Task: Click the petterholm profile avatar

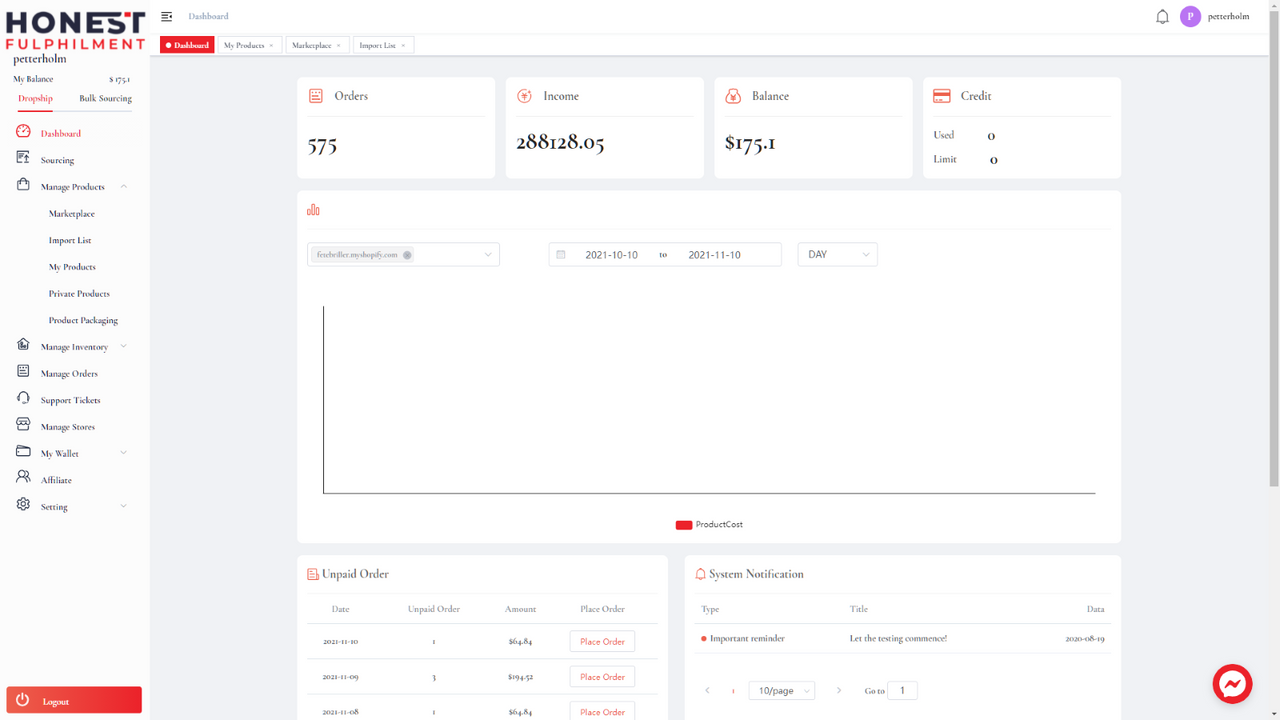Action: [x=1190, y=16]
